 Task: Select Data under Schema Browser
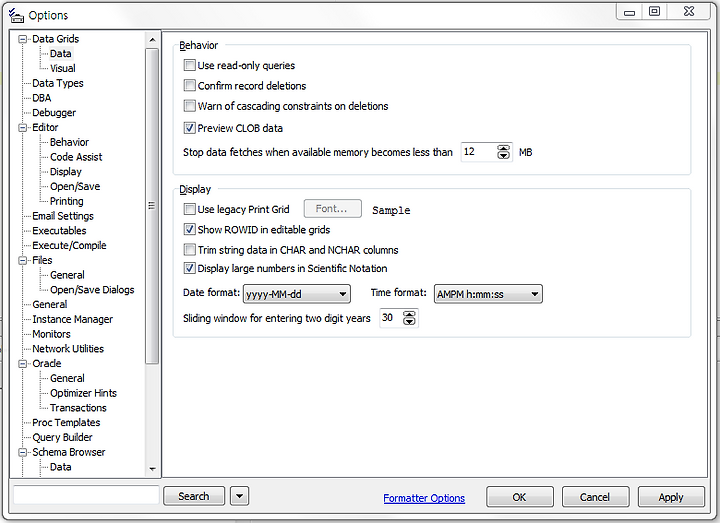click(61, 467)
